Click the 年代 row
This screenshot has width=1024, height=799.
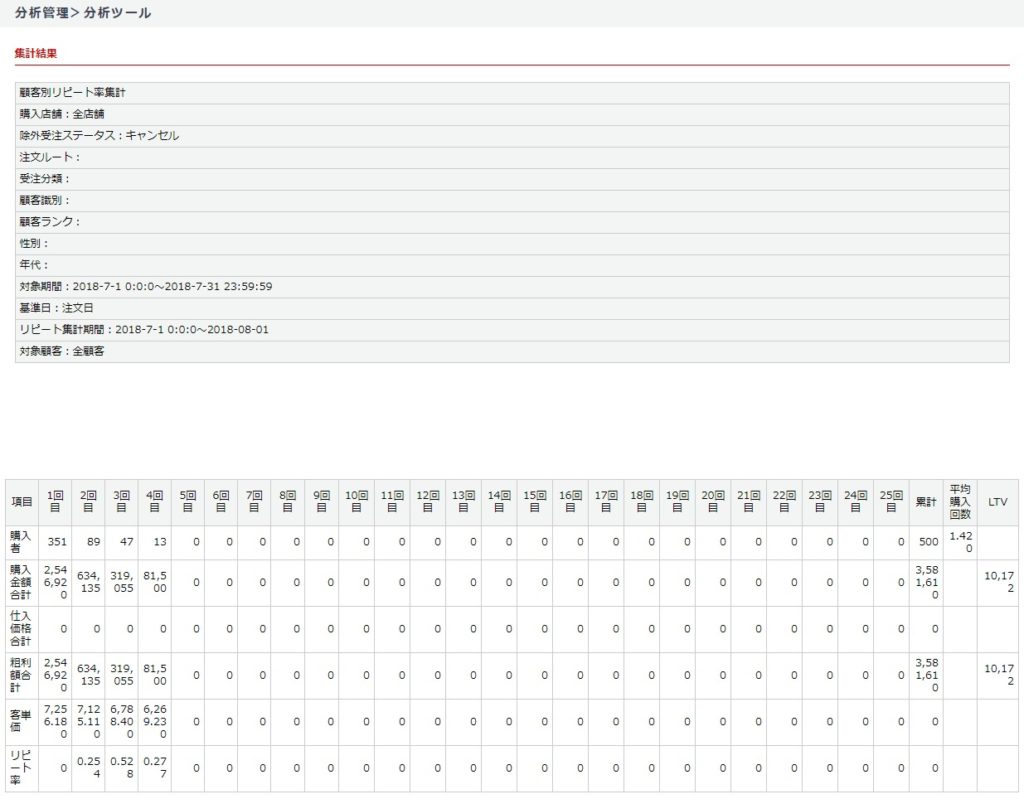[x=512, y=265]
